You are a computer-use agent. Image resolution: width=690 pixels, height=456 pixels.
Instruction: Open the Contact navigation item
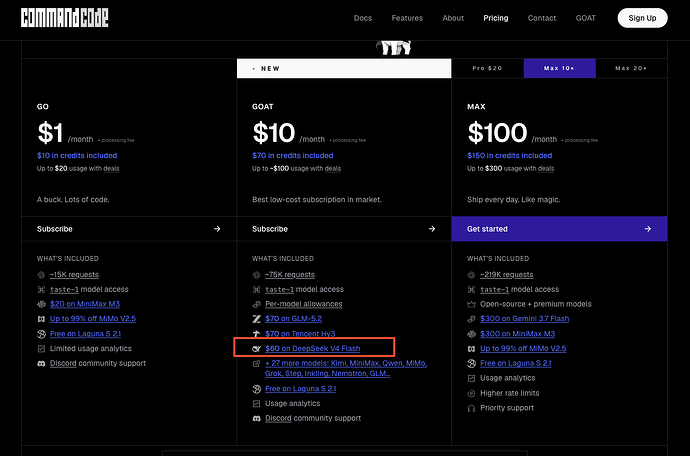(x=542, y=18)
